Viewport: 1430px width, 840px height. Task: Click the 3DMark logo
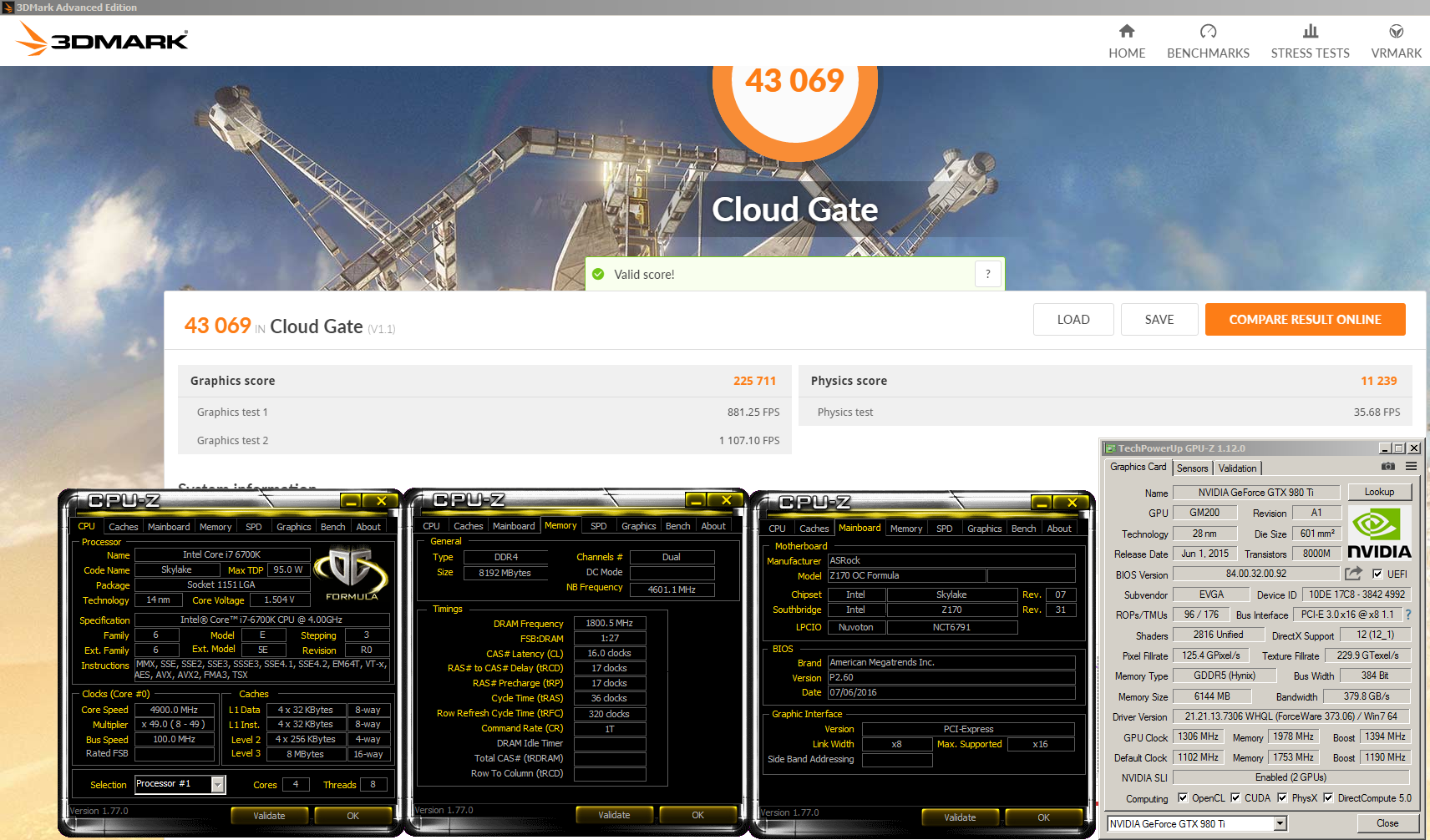102,39
